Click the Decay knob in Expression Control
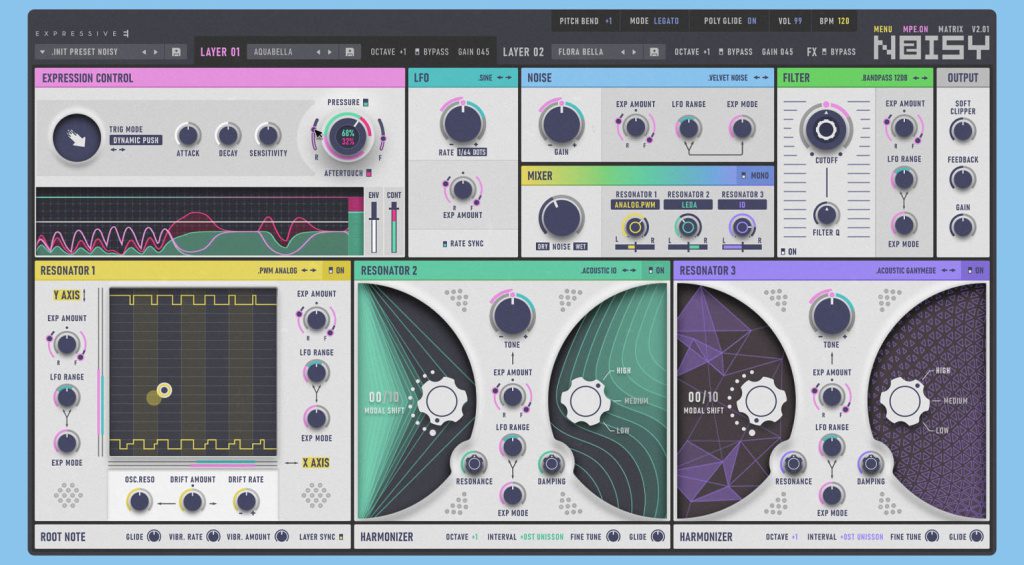This screenshot has height=565, width=1024. 228,135
